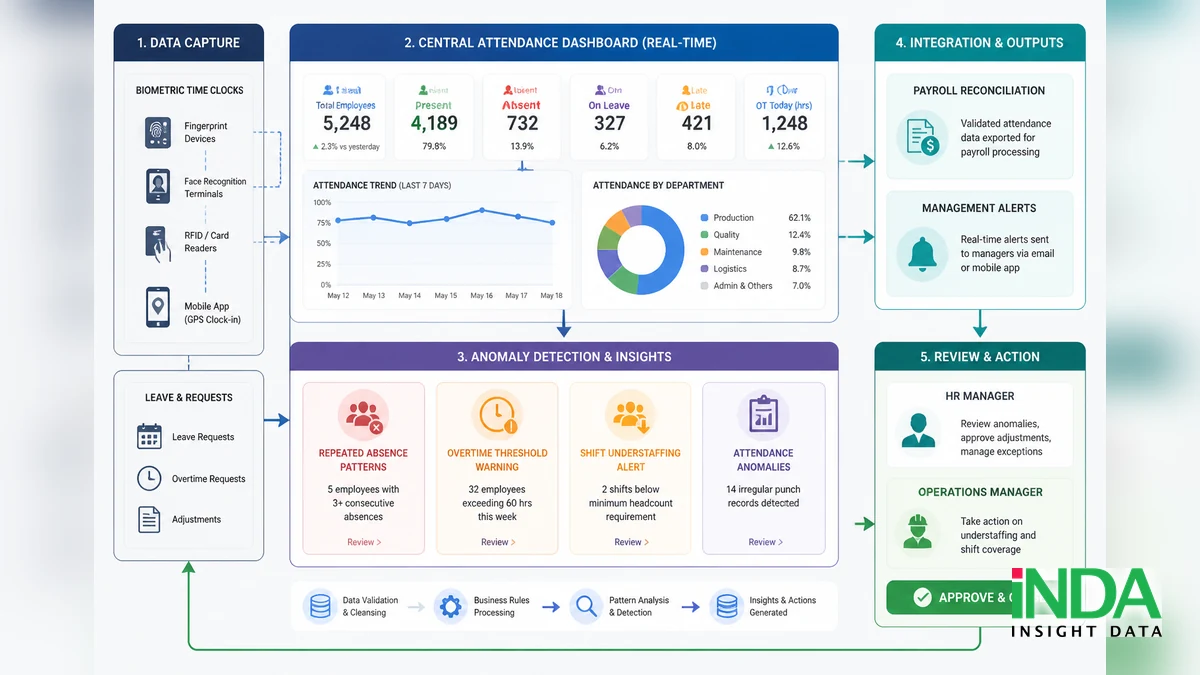Screen dimensions: 1200x675
Task: Click the Attendance Anomalies clipboard icon
Action: (x=763, y=416)
